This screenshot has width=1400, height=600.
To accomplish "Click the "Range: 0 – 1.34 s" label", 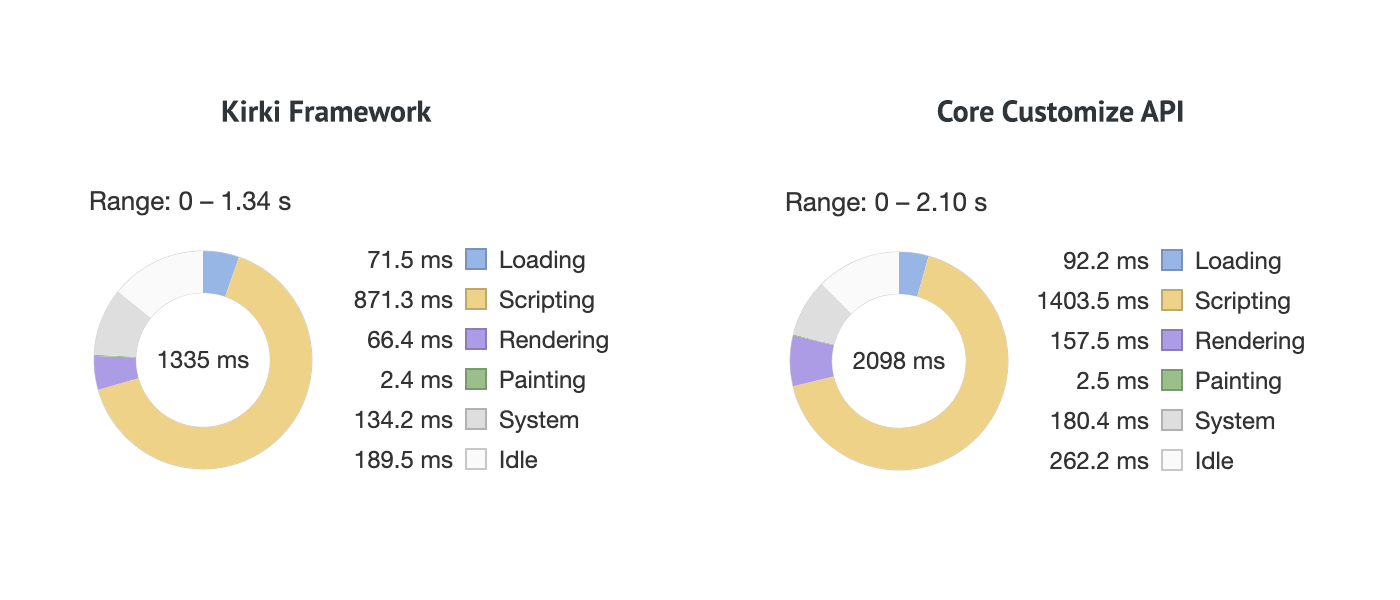I will point(190,202).
